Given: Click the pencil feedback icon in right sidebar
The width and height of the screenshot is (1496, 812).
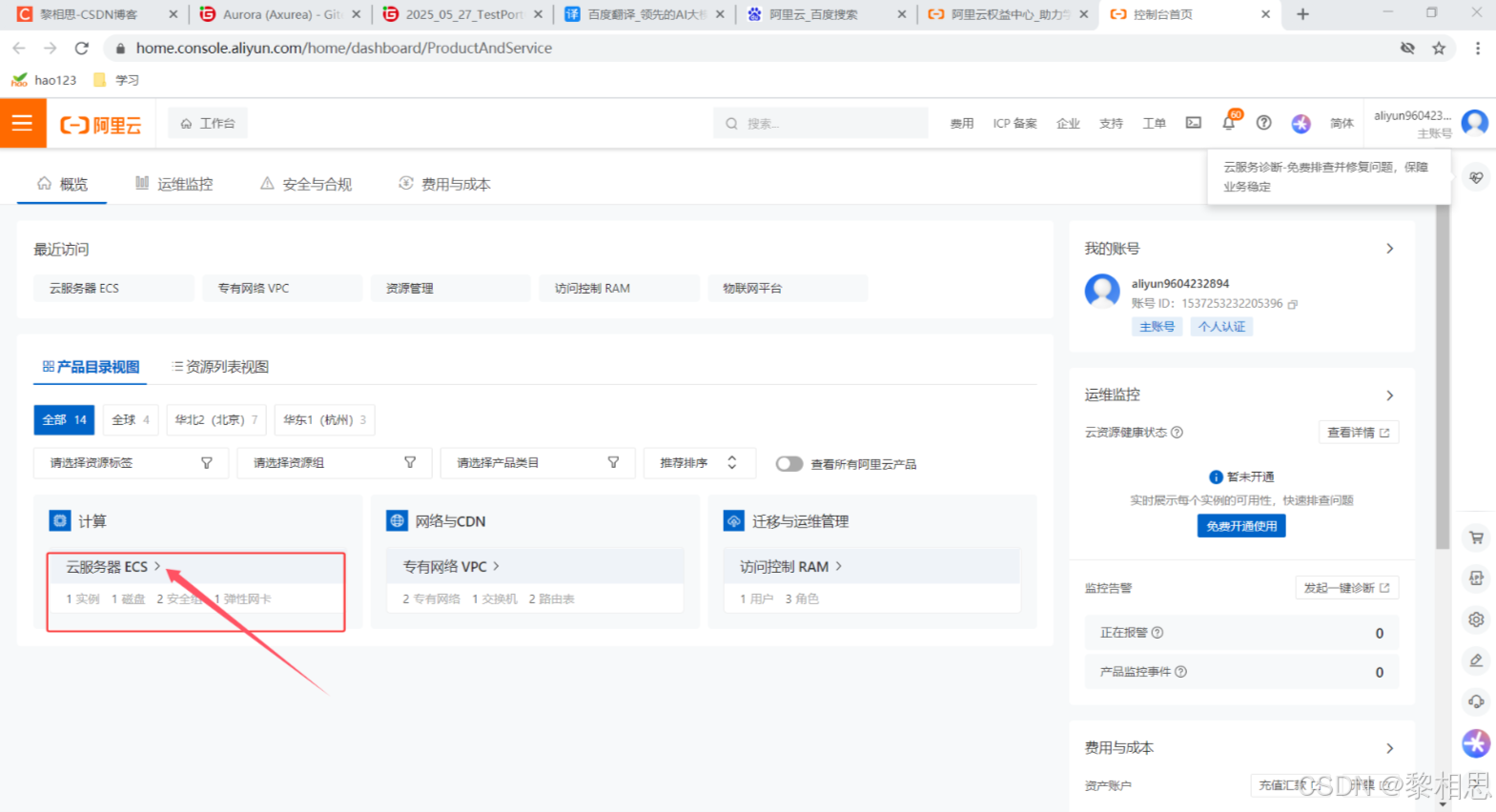Looking at the screenshot, I should (x=1476, y=660).
